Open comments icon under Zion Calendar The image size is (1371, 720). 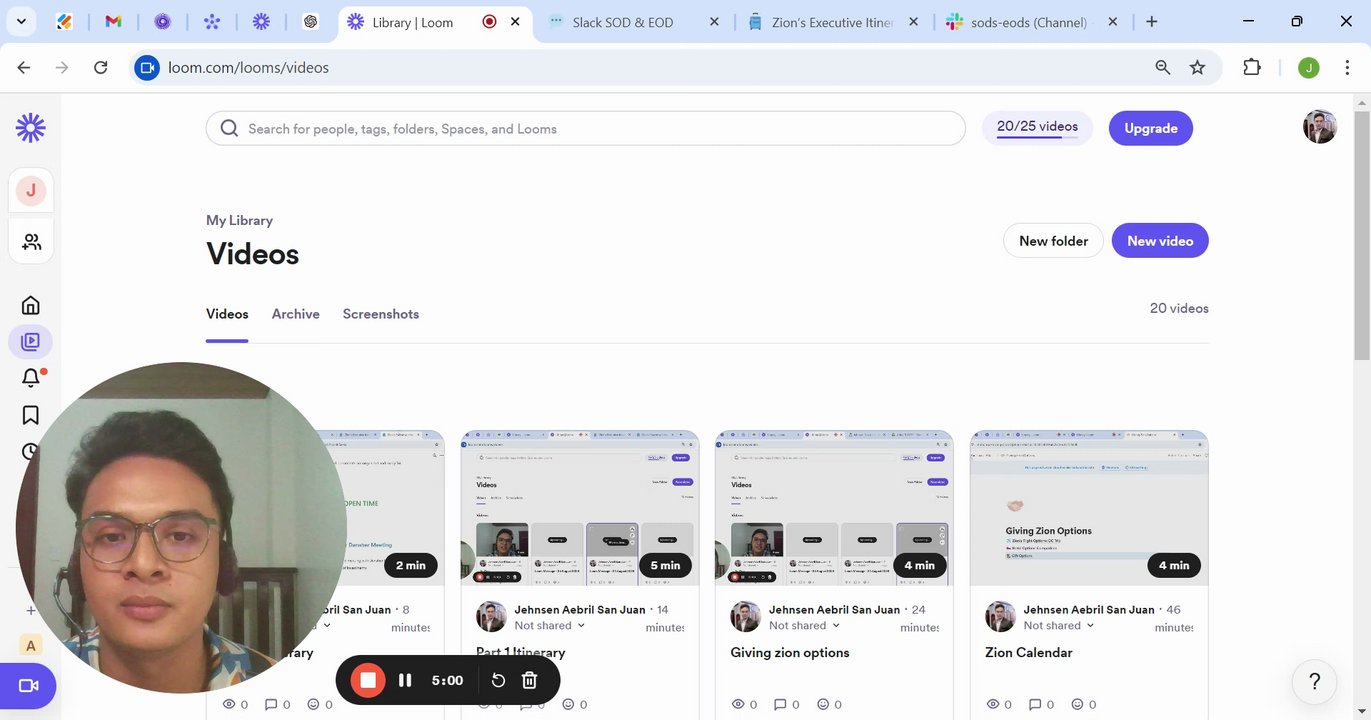point(1035,704)
